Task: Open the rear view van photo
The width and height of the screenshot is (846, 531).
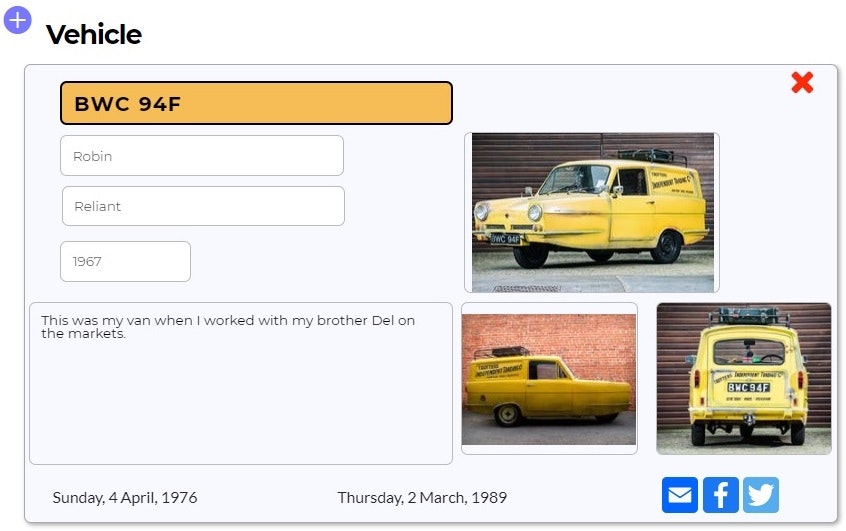Action: point(743,378)
